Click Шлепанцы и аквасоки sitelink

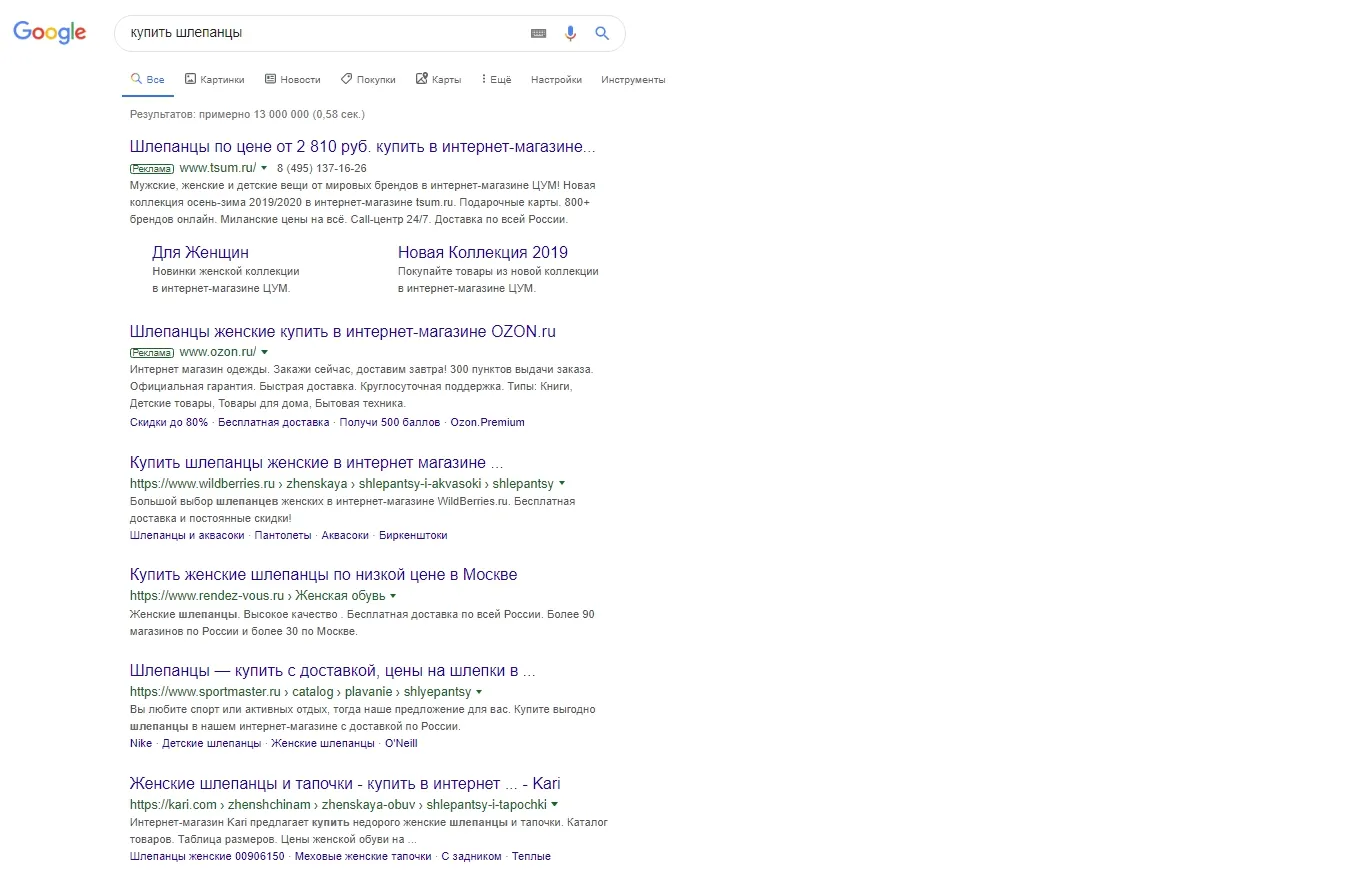click(x=187, y=535)
